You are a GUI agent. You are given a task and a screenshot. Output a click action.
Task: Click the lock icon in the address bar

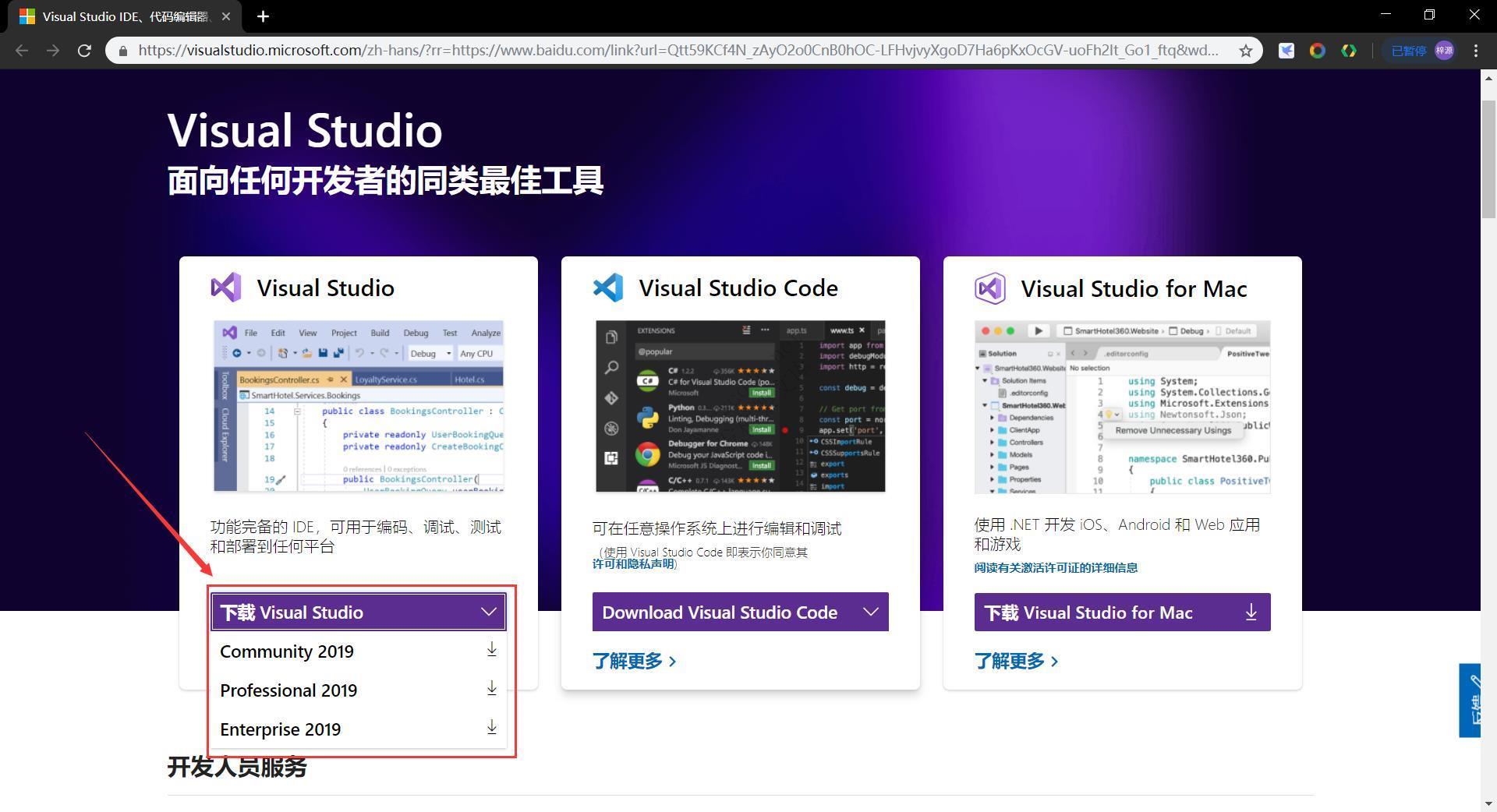[x=123, y=50]
